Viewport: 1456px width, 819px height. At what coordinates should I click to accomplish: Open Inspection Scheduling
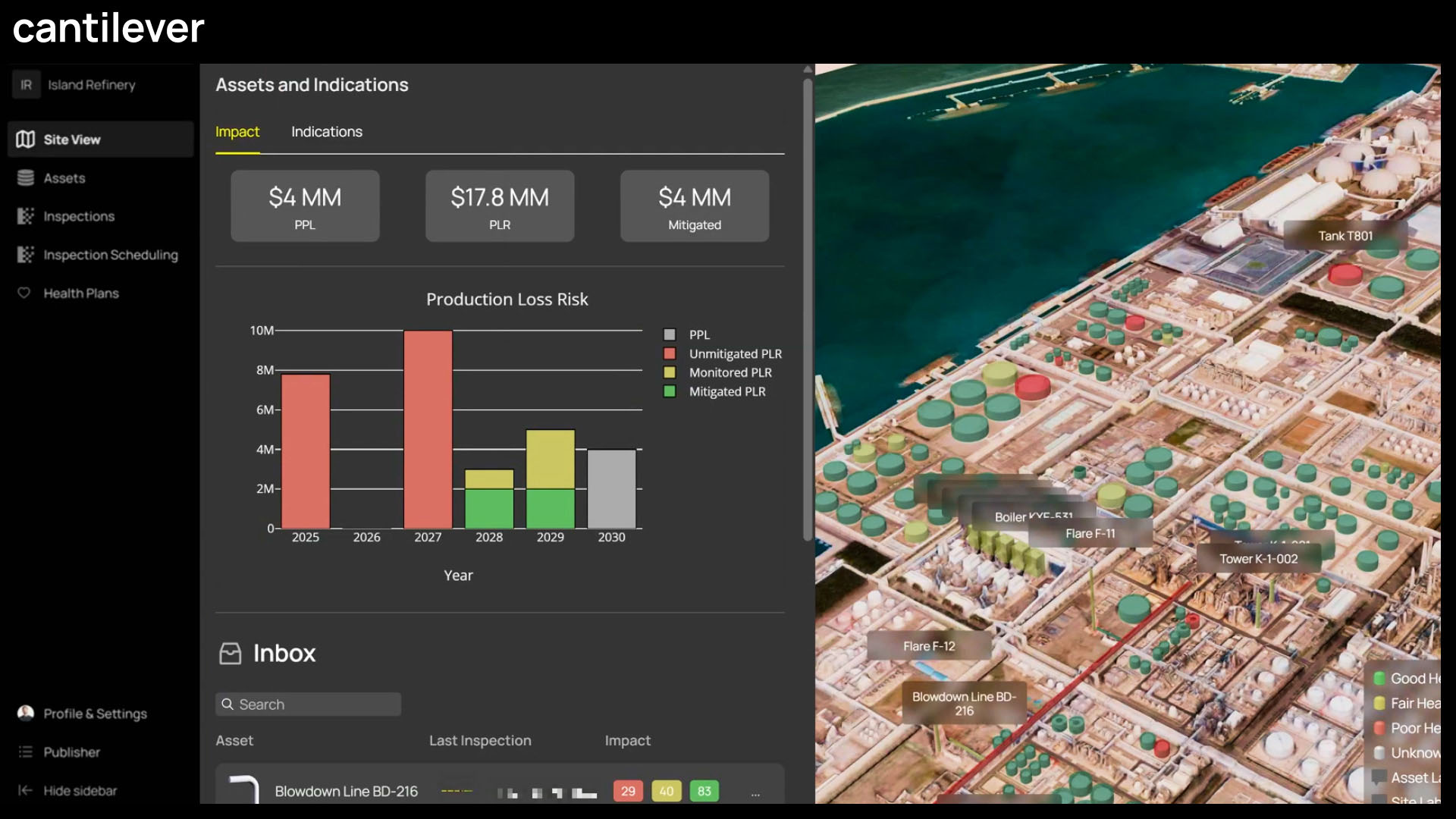pyautogui.click(x=110, y=255)
